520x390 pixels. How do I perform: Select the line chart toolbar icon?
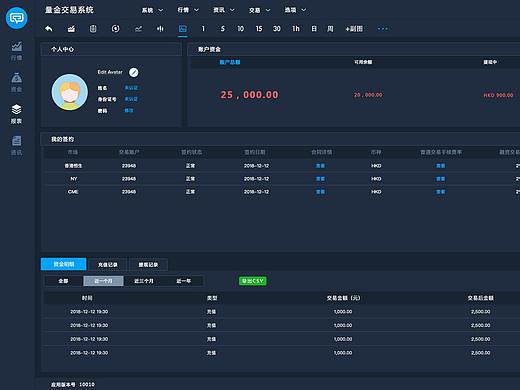[138, 29]
